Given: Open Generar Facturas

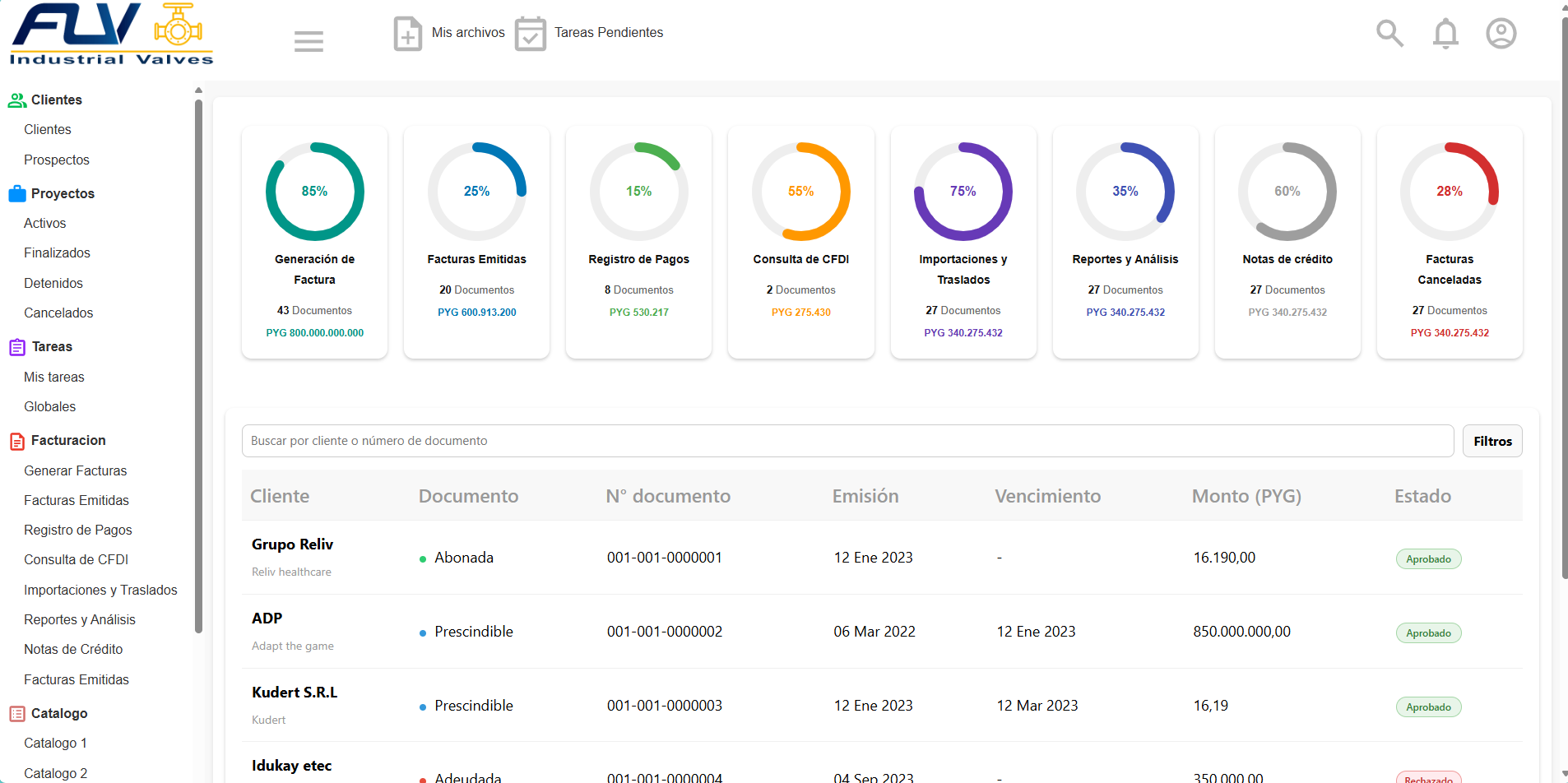Looking at the screenshot, I should click(76, 470).
